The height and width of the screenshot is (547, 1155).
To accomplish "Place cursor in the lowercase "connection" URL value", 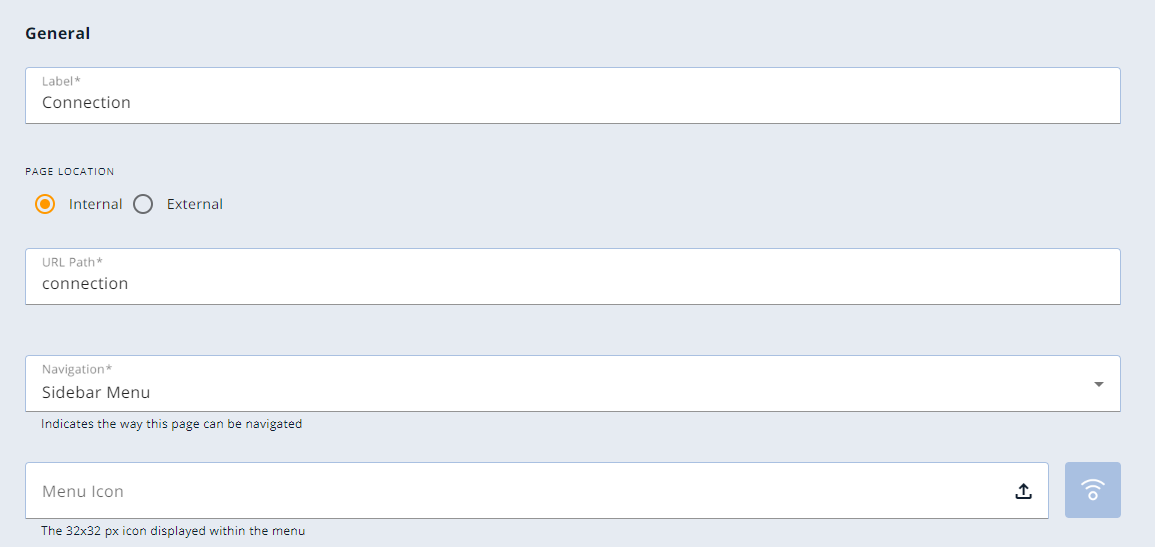I will pos(85,283).
